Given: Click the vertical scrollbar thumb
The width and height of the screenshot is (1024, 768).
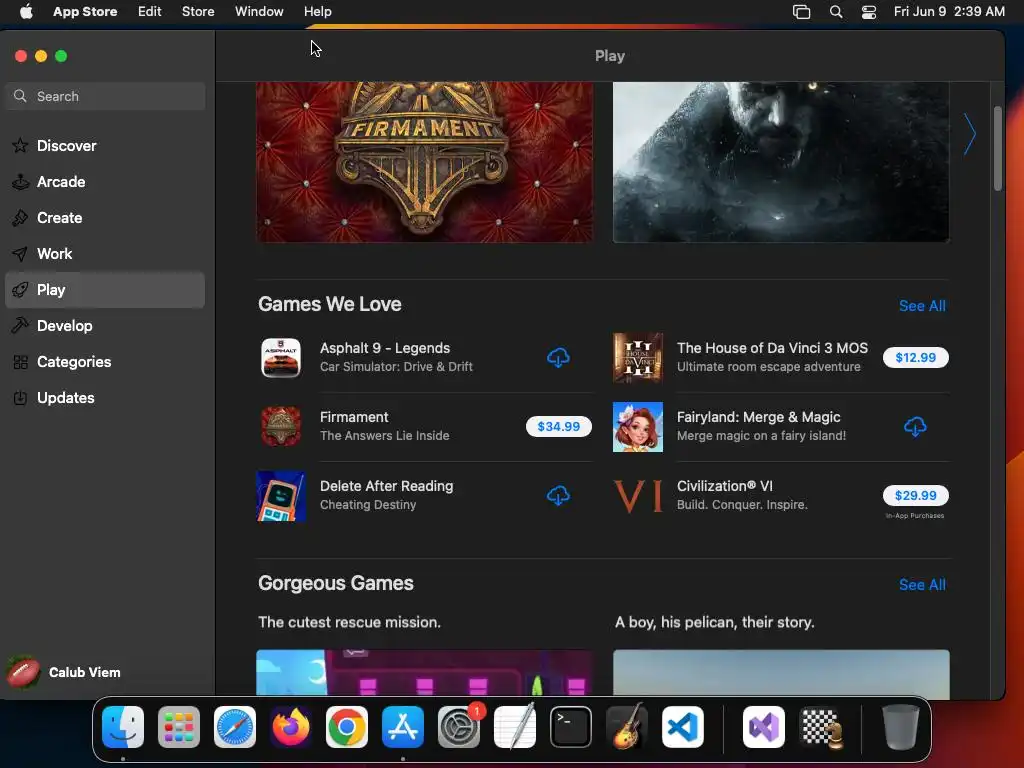Looking at the screenshot, I should 997,148.
